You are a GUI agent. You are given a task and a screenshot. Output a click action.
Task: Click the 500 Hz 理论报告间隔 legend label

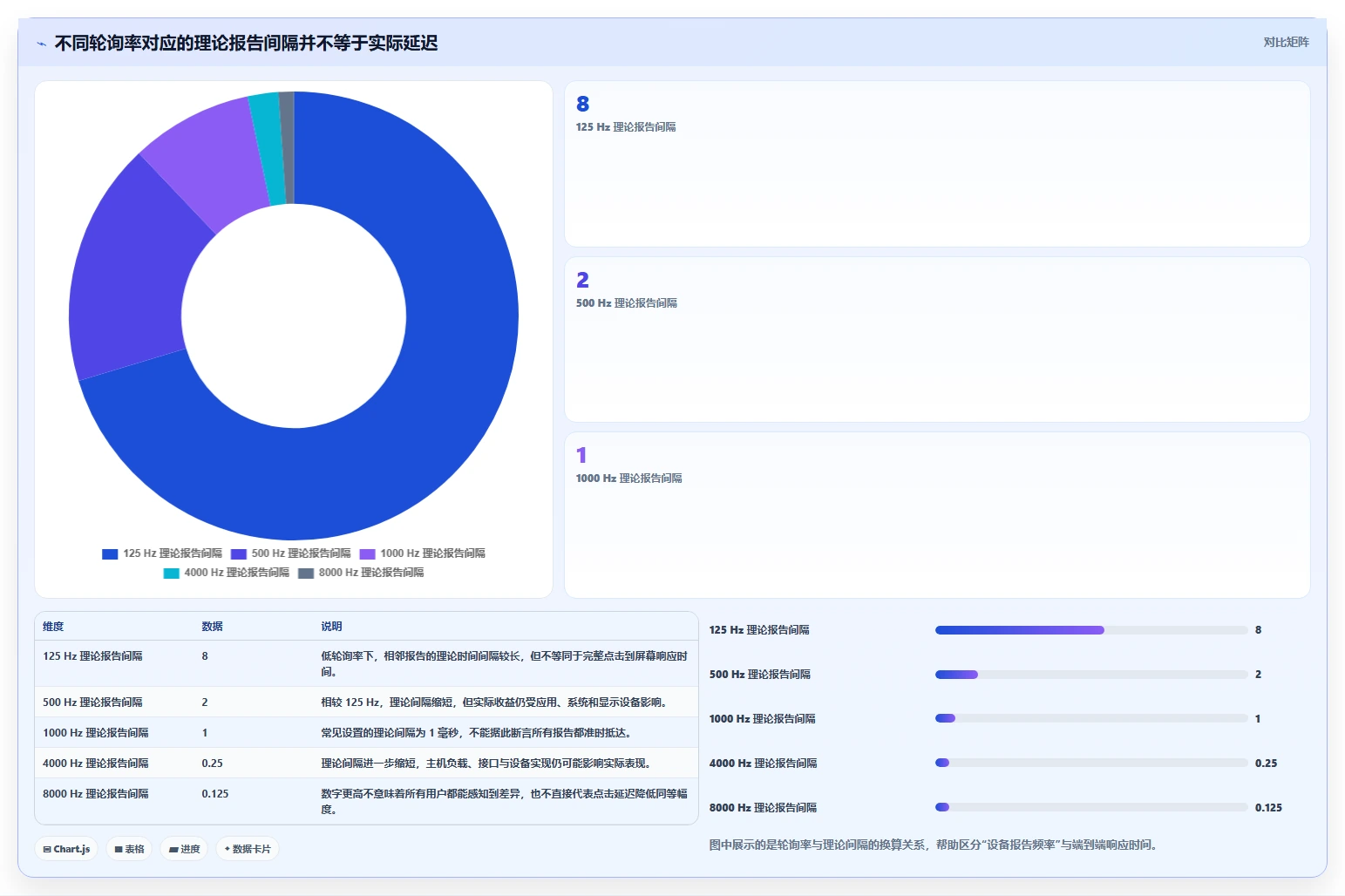(301, 553)
